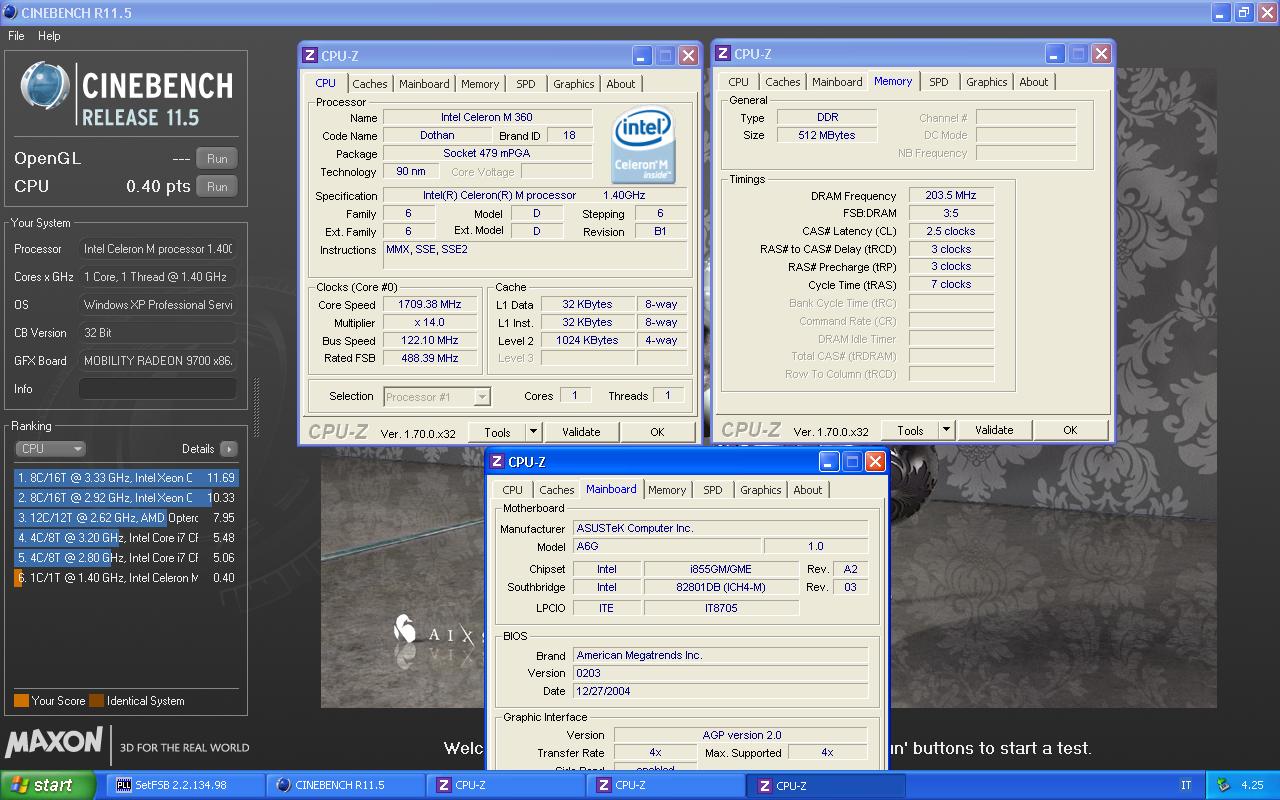Click the Processor field in Your System

158,249
